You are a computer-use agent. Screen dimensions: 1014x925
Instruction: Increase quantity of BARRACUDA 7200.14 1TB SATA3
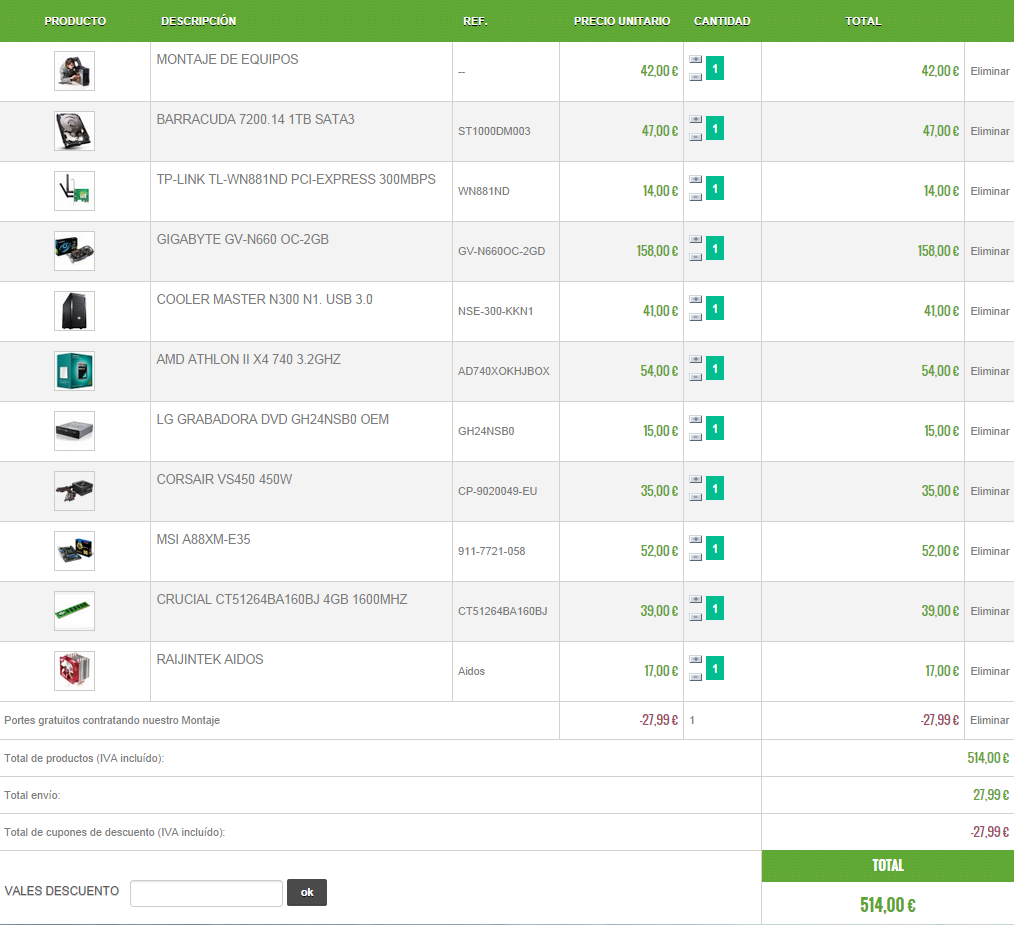[695, 120]
